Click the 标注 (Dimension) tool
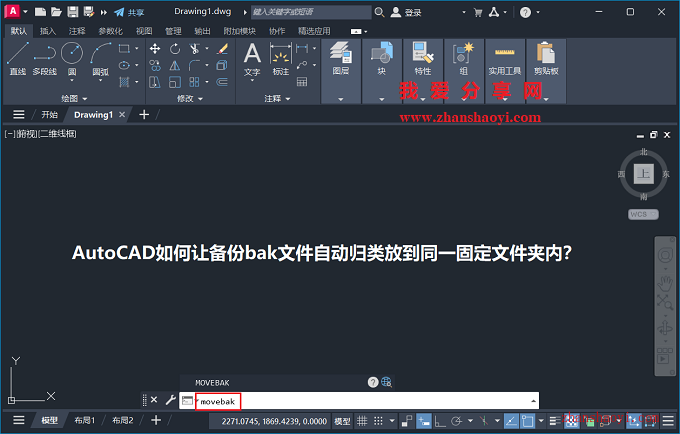The image size is (680, 434). 281,59
